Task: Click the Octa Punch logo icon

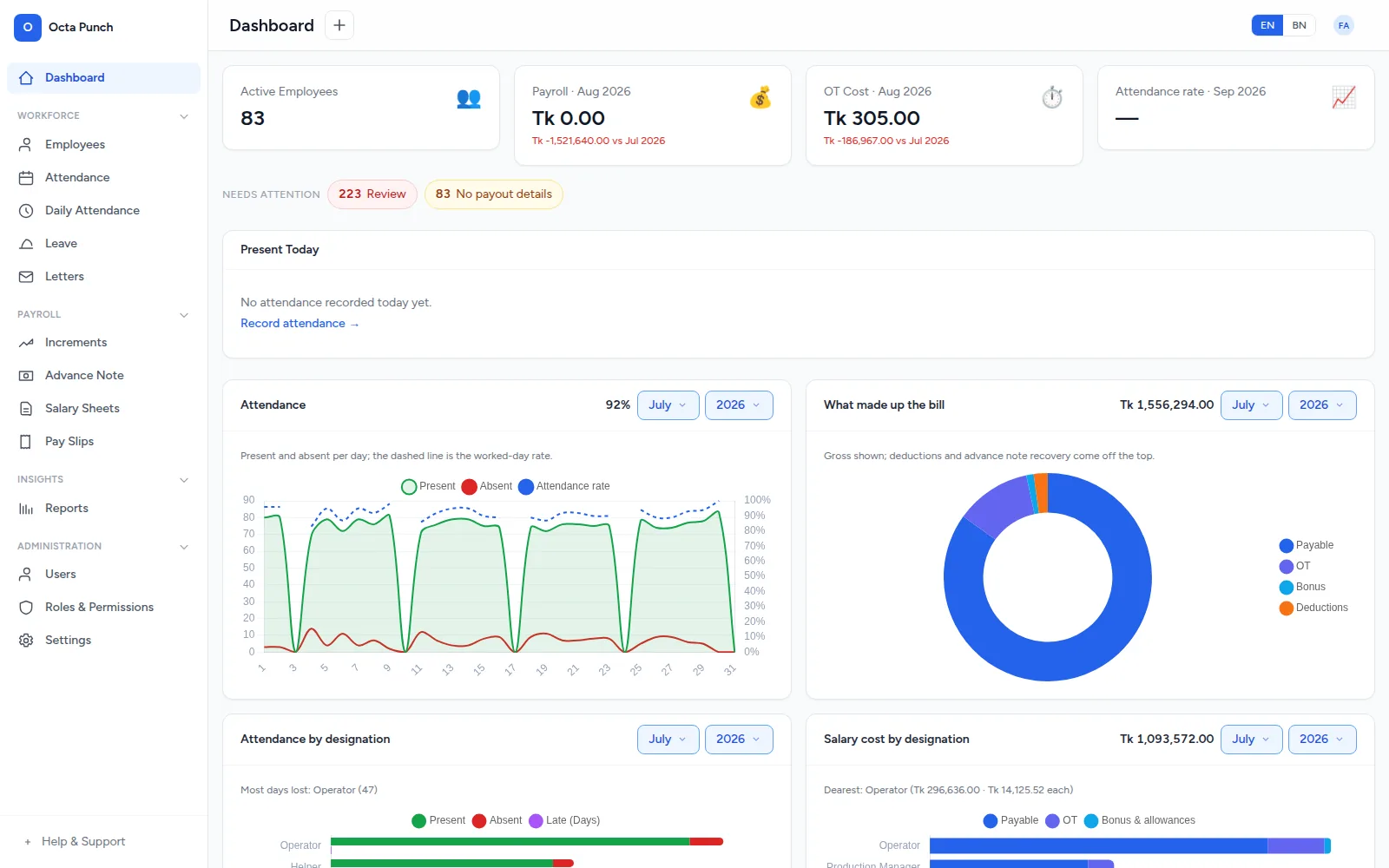Action: pyautogui.click(x=28, y=28)
